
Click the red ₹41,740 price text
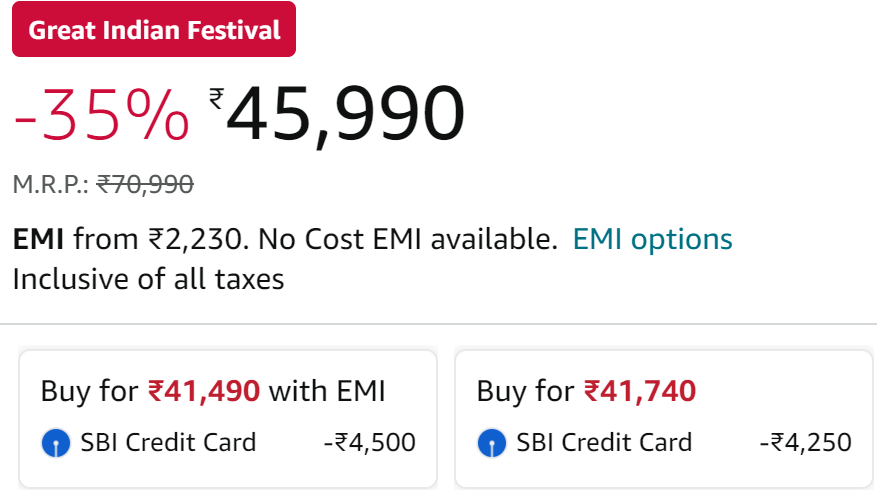[x=640, y=390]
